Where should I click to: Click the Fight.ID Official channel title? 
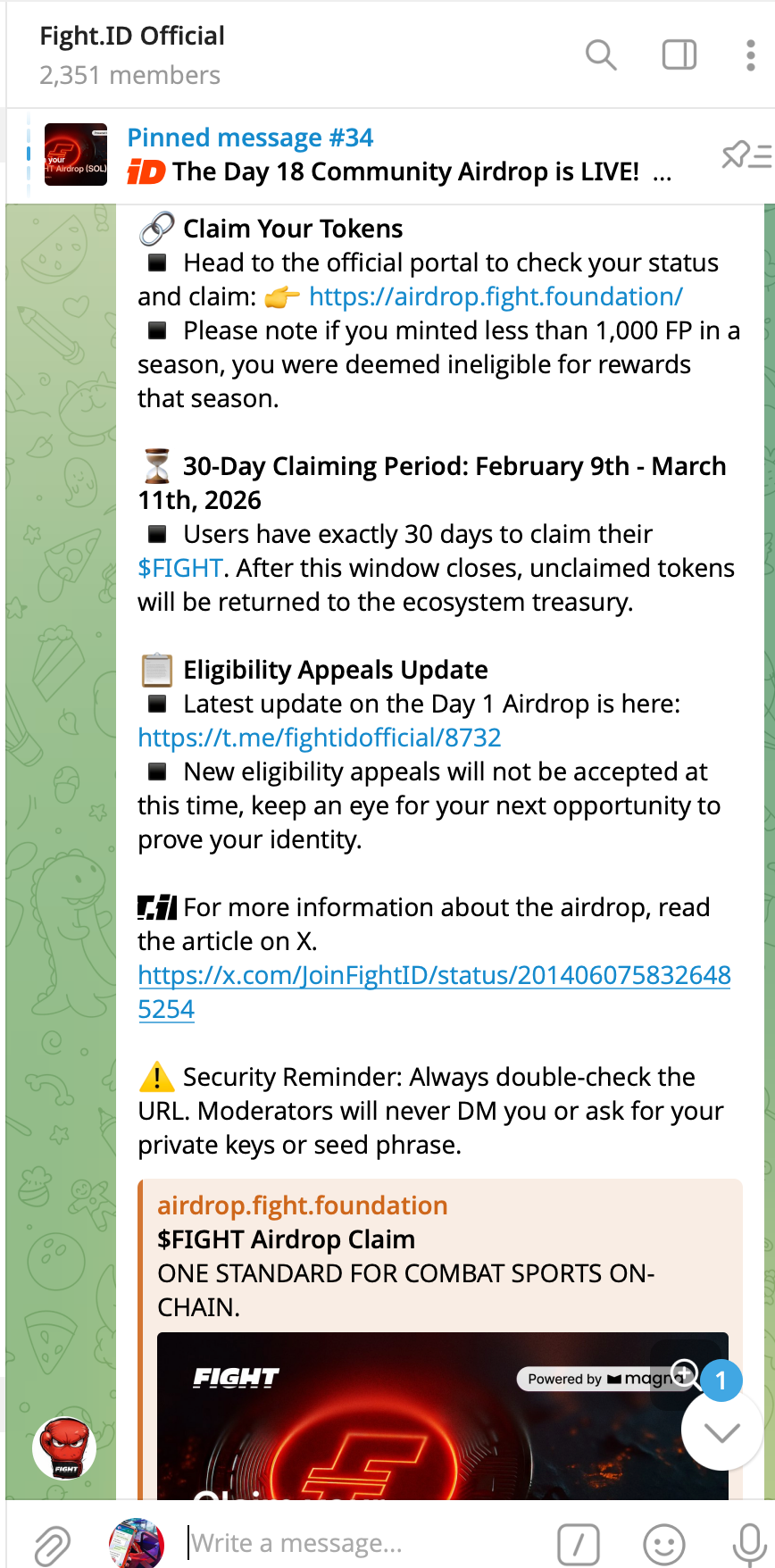click(130, 36)
